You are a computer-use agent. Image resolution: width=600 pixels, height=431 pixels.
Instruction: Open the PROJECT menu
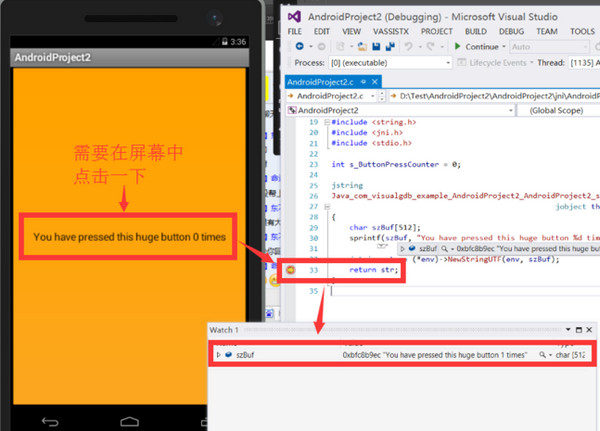pyautogui.click(x=437, y=31)
